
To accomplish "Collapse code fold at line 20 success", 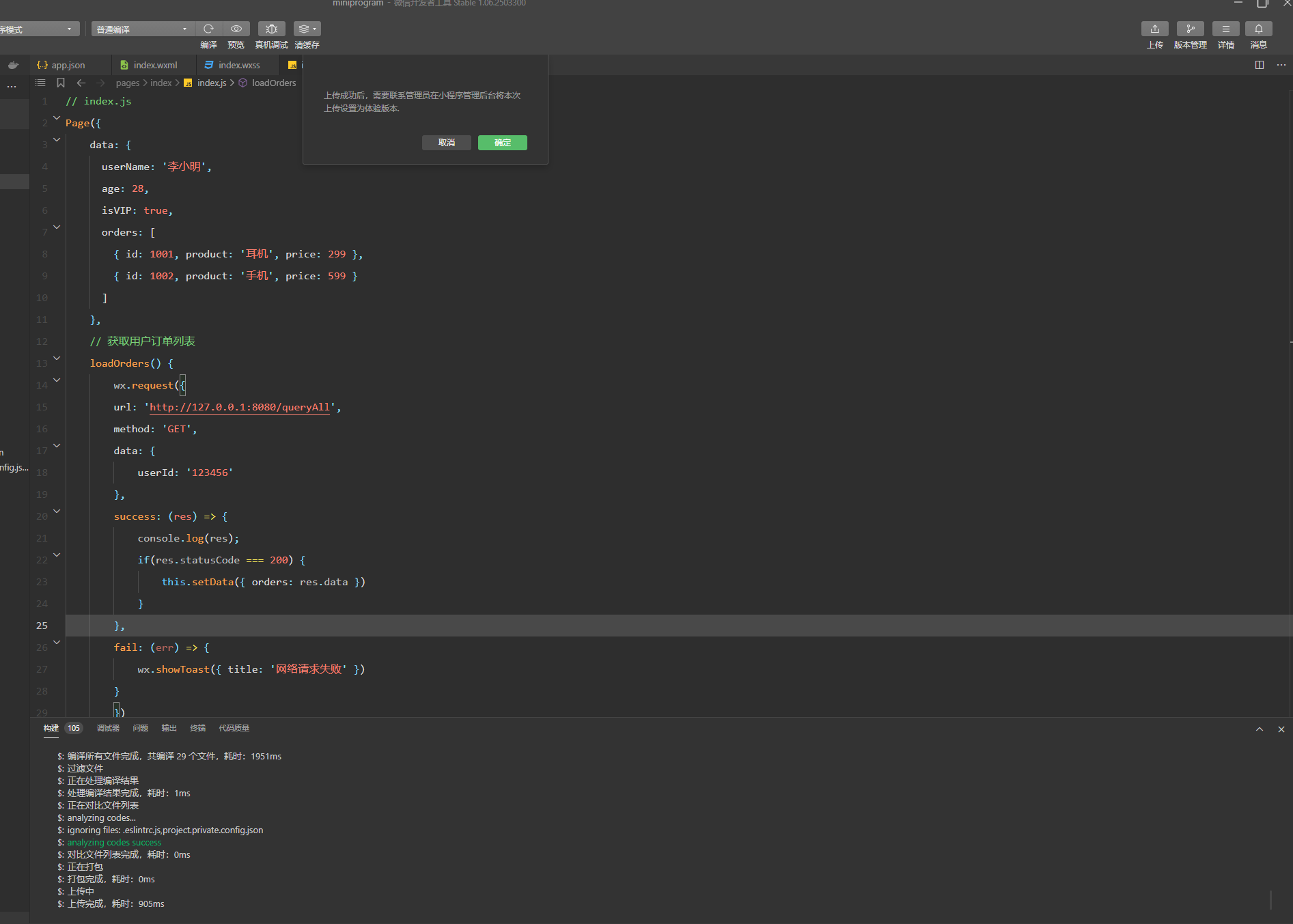I will (x=57, y=512).
